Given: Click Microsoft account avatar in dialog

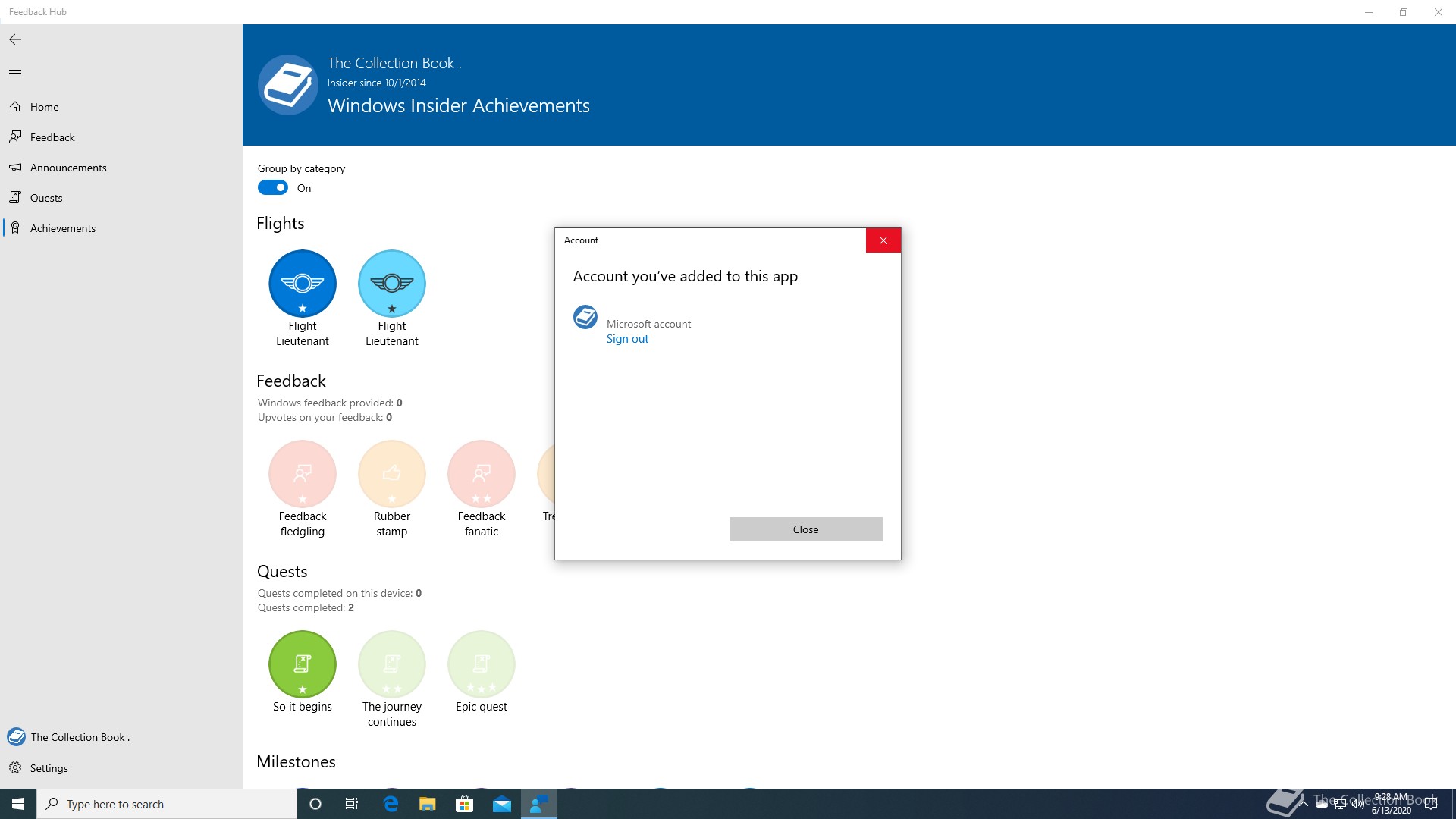Looking at the screenshot, I should pos(585,317).
